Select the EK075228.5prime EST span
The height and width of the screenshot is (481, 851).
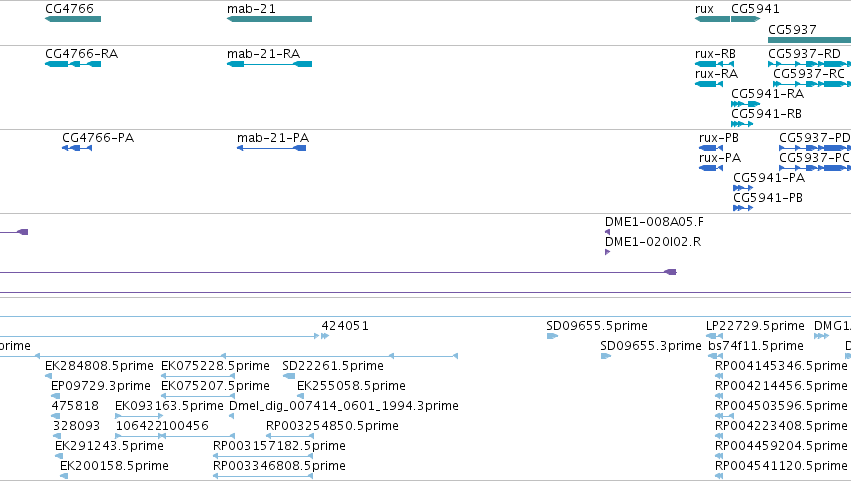point(198,376)
